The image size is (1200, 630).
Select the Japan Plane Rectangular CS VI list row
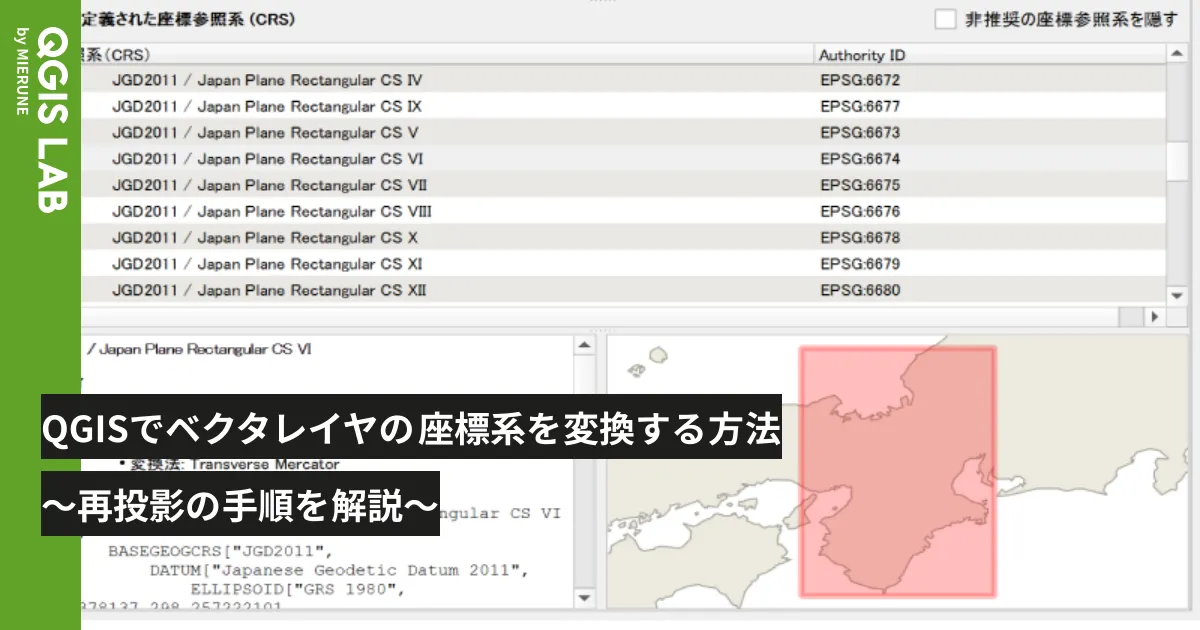coord(624,159)
